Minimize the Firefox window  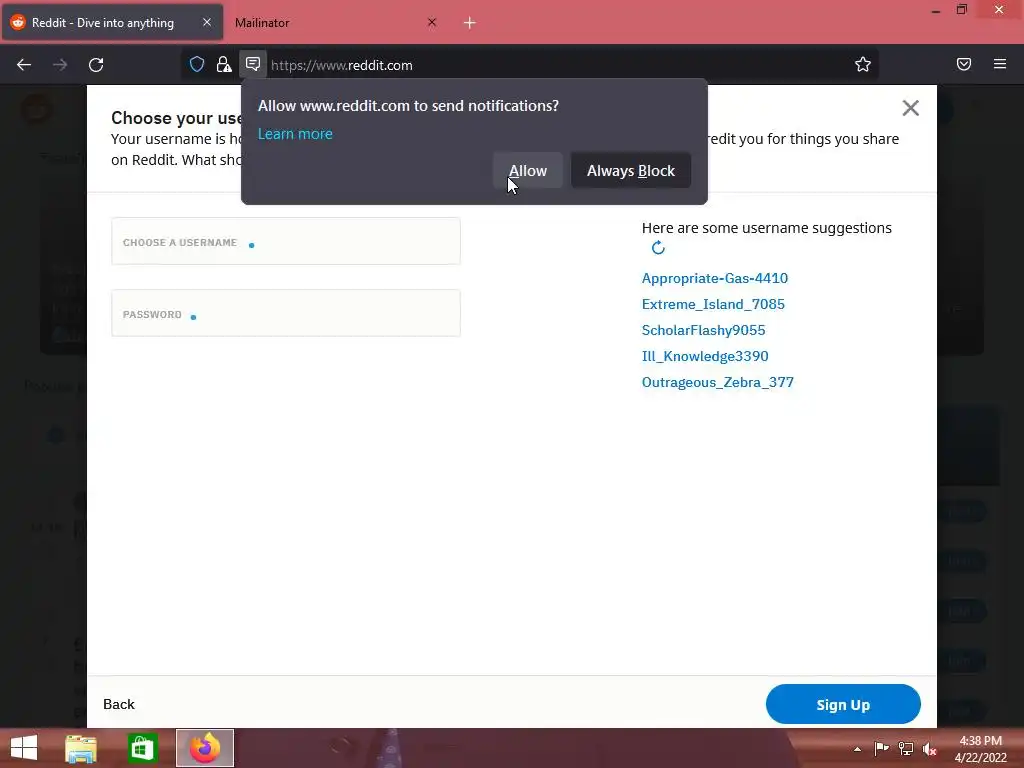936,11
